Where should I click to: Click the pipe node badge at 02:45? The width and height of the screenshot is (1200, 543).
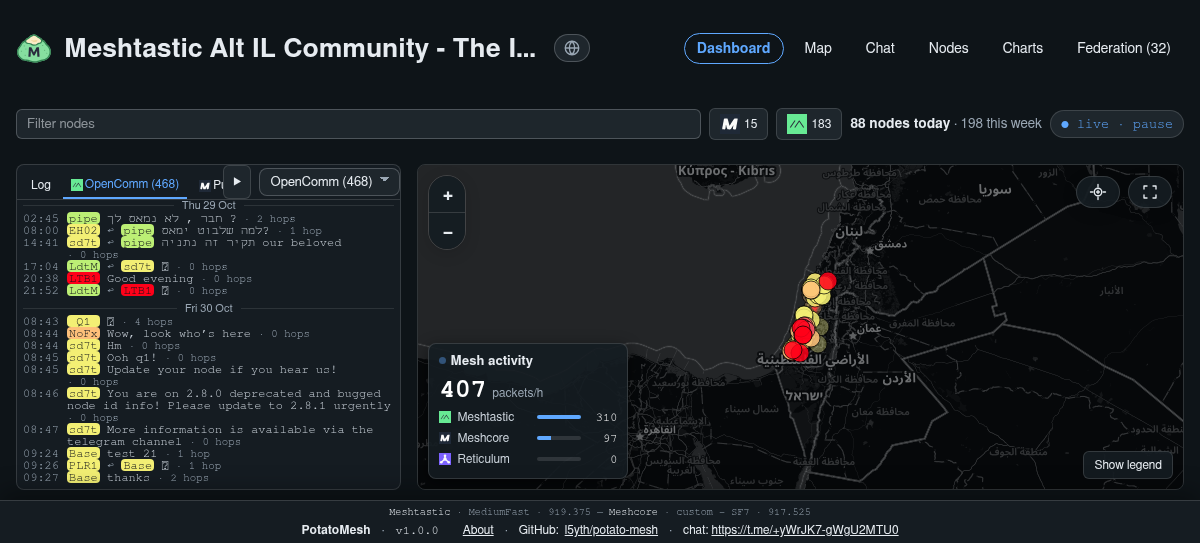click(83, 218)
